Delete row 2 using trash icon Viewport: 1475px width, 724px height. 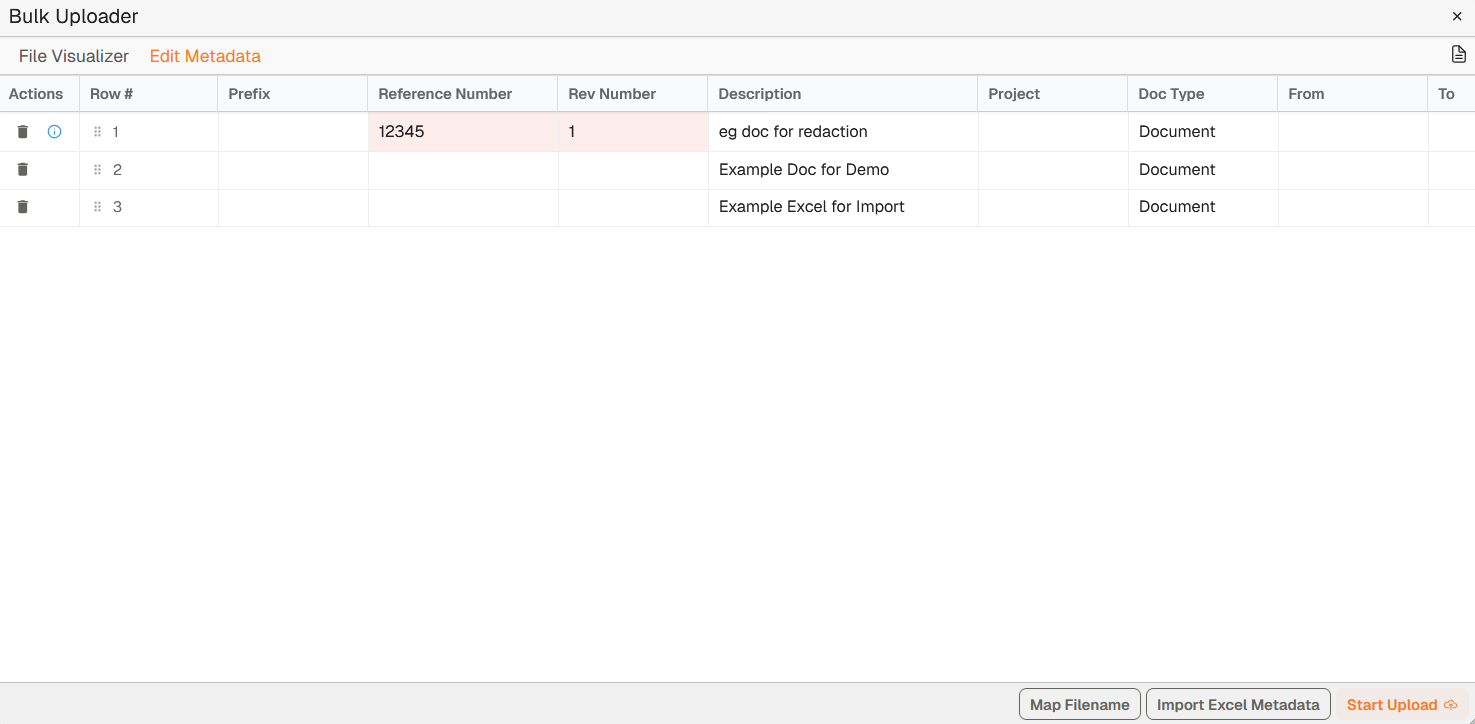point(23,170)
